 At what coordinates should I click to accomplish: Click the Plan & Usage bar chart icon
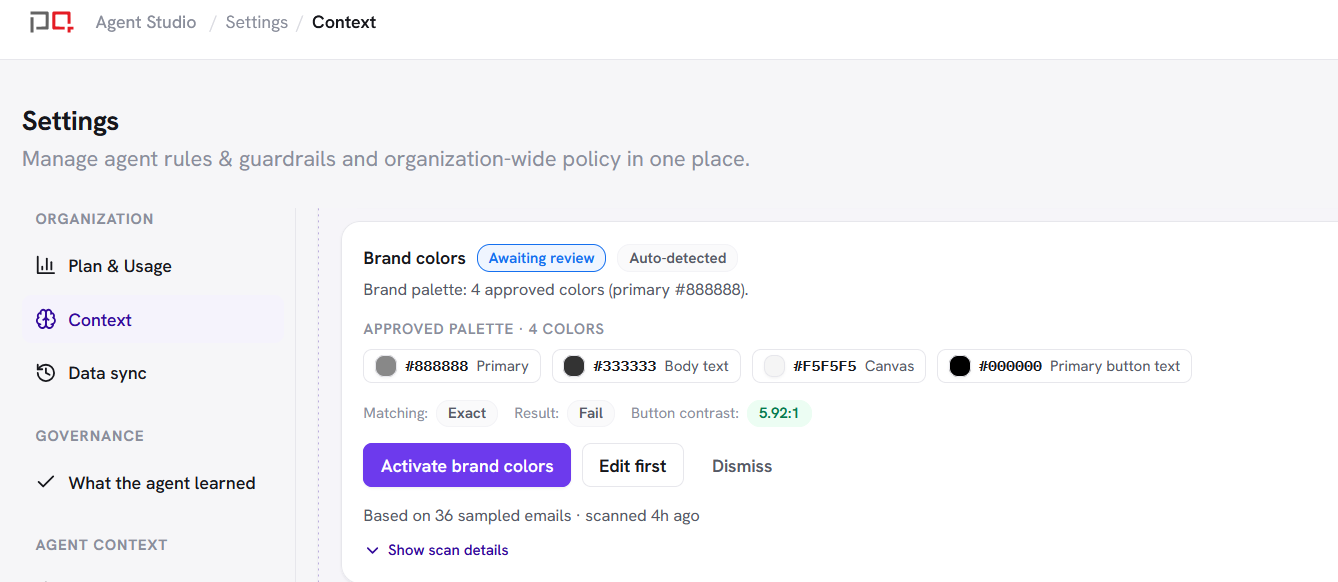coord(45,266)
